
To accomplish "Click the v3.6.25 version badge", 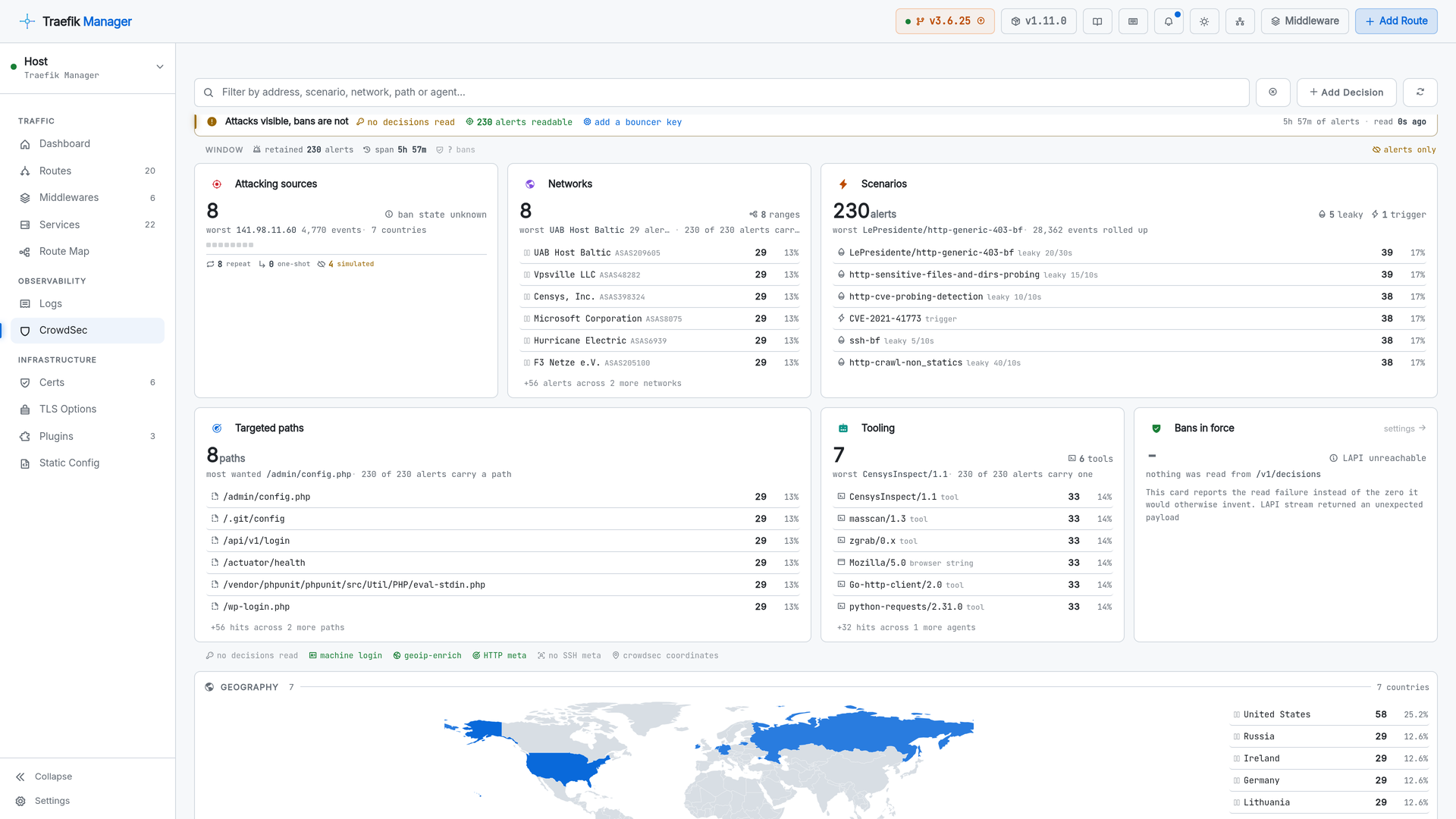I will coord(945,21).
